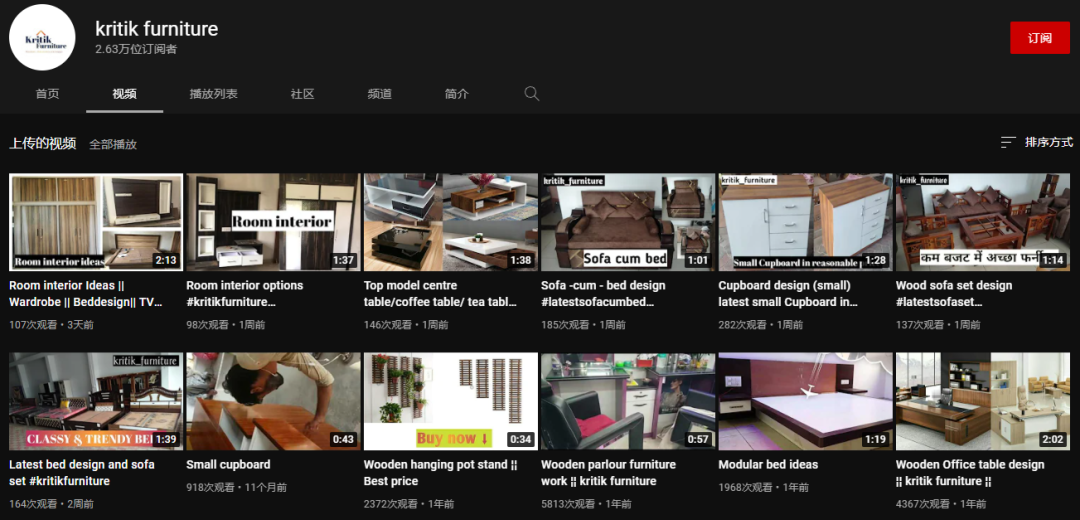Open the Wooden parlour furniture work thumbnail
The height and width of the screenshot is (520, 1080).
(627, 402)
